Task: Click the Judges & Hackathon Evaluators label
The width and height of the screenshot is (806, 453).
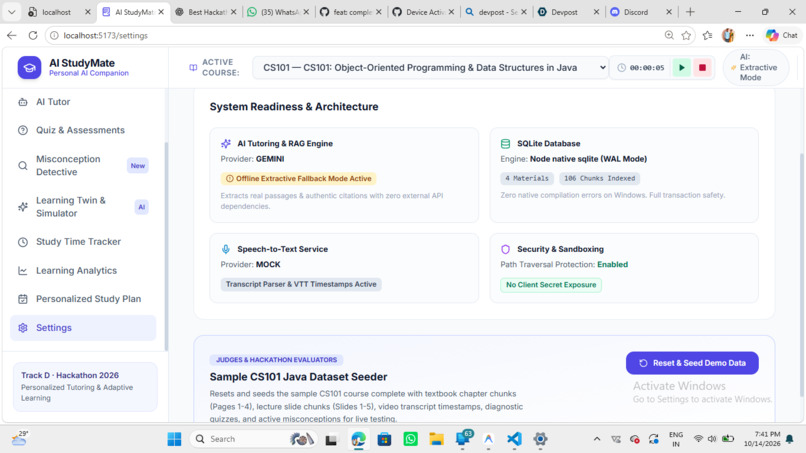Action: click(x=277, y=360)
